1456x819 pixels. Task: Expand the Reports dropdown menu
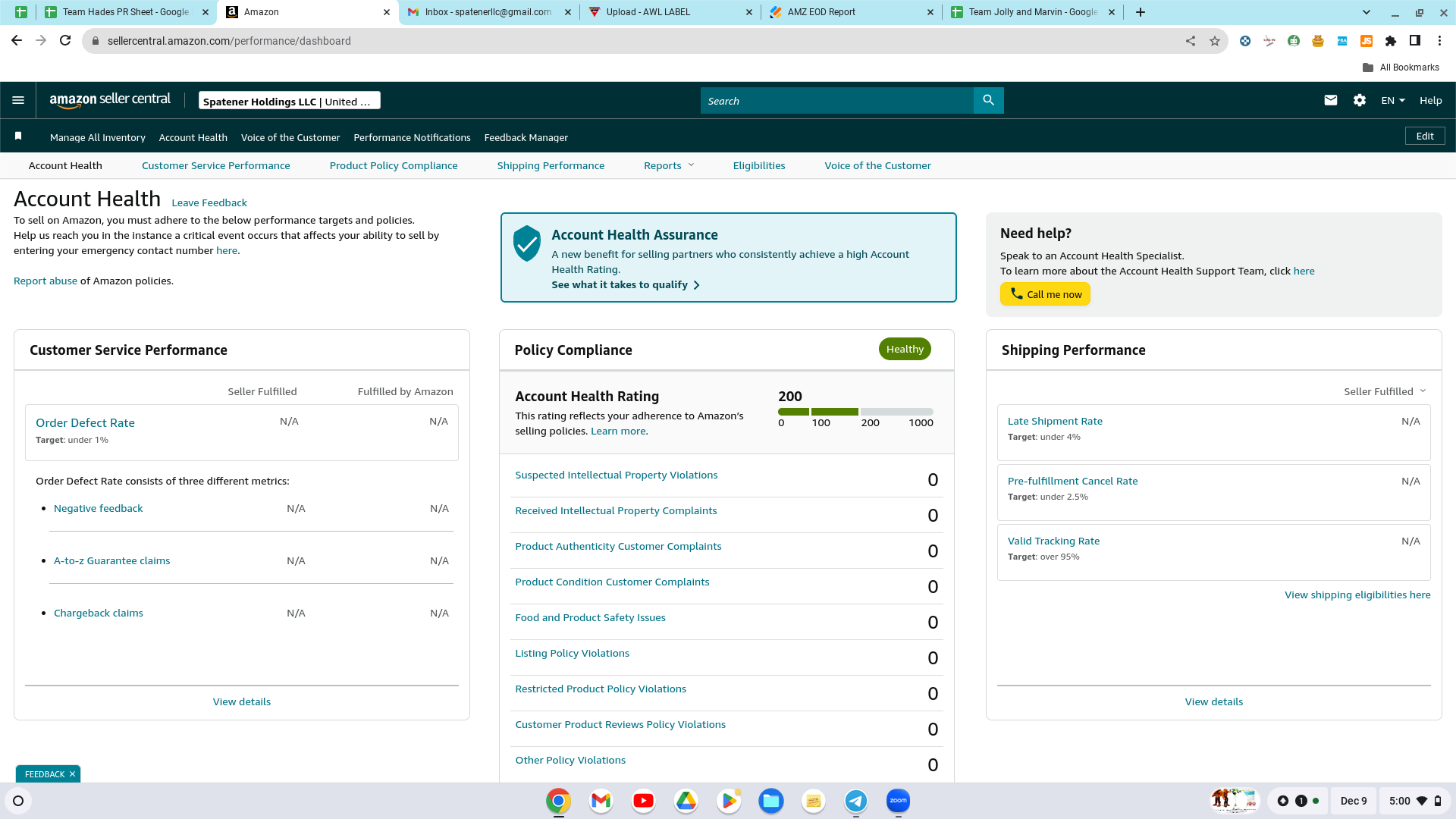669,165
